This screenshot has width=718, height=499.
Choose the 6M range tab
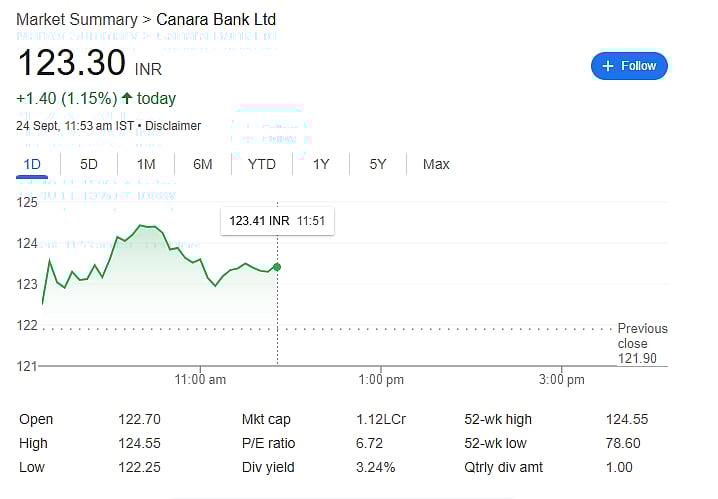(203, 164)
